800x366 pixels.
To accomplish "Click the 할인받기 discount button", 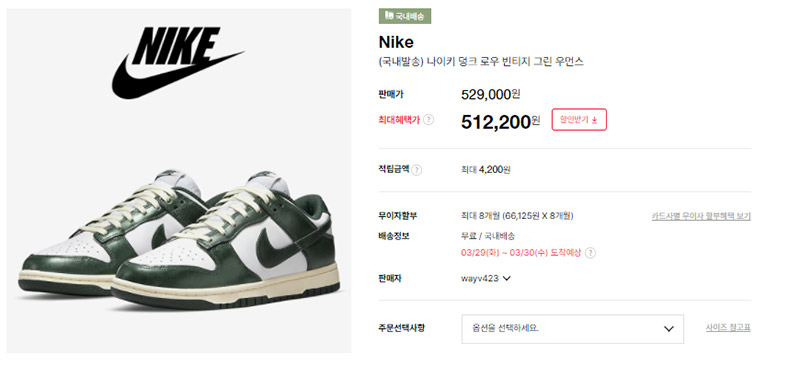I will pyautogui.click(x=579, y=119).
